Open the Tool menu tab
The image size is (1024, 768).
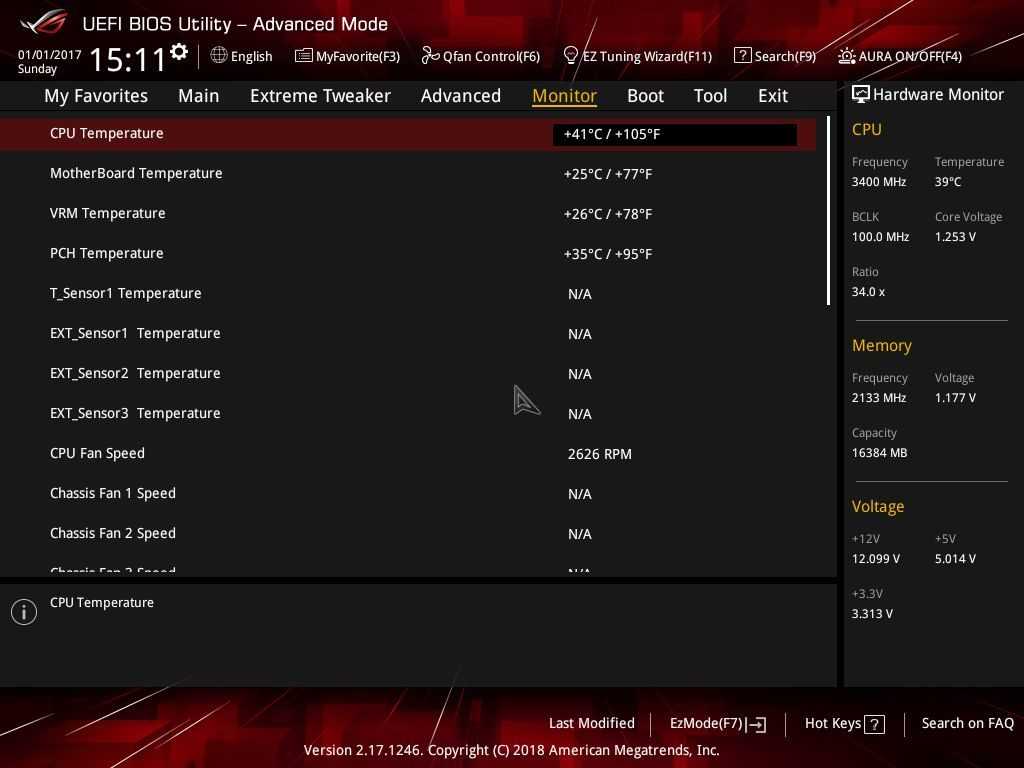click(710, 96)
